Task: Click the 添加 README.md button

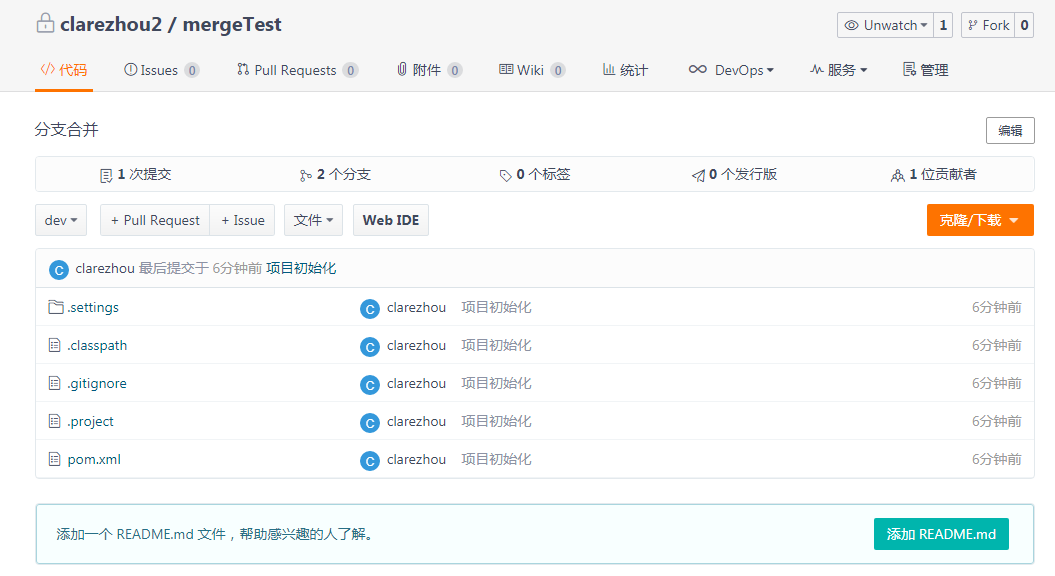Action: (x=941, y=534)
